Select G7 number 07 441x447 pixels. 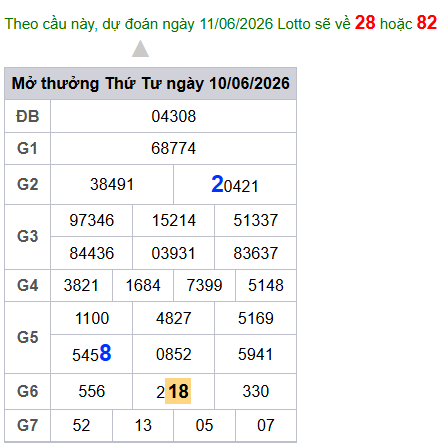[x=266, y=426]
